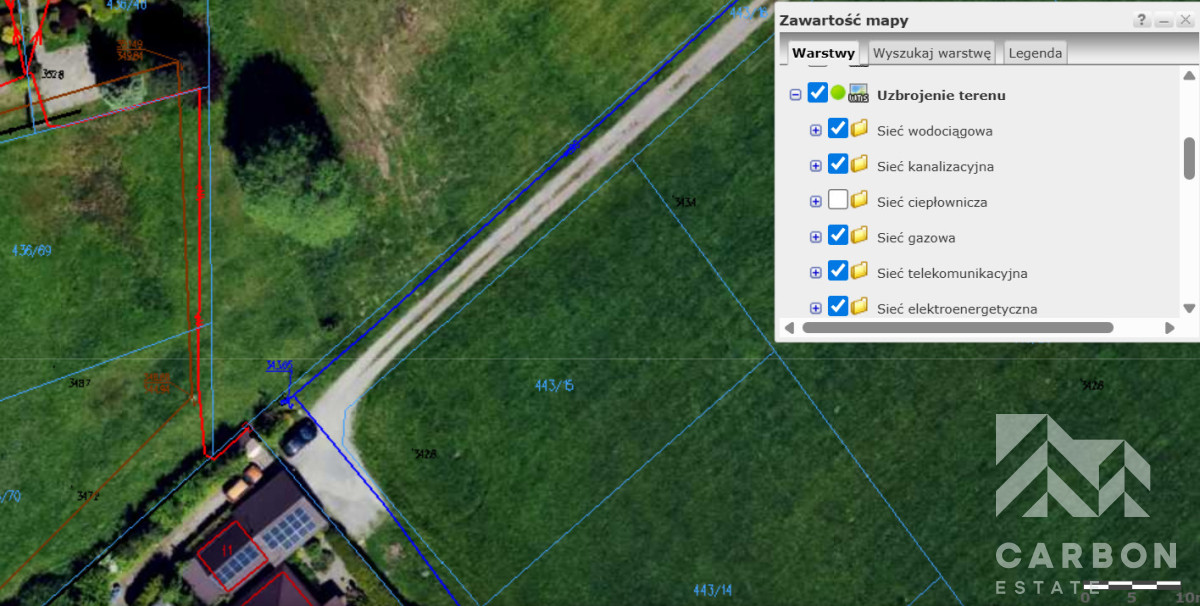This screenshot has width=1200, height=606.
Task: Uncheck the Sieć kanalizacyjna layer
Action: (x=838, y=164)
